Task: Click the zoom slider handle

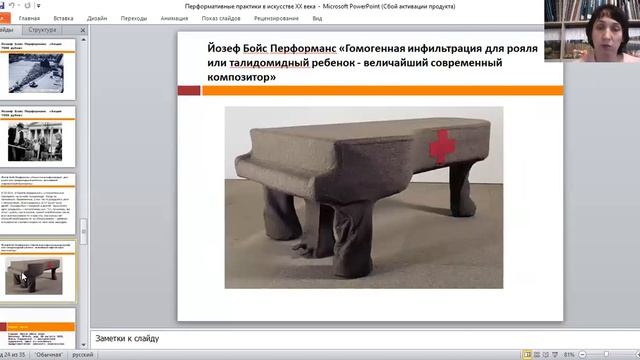Action: 607,355
